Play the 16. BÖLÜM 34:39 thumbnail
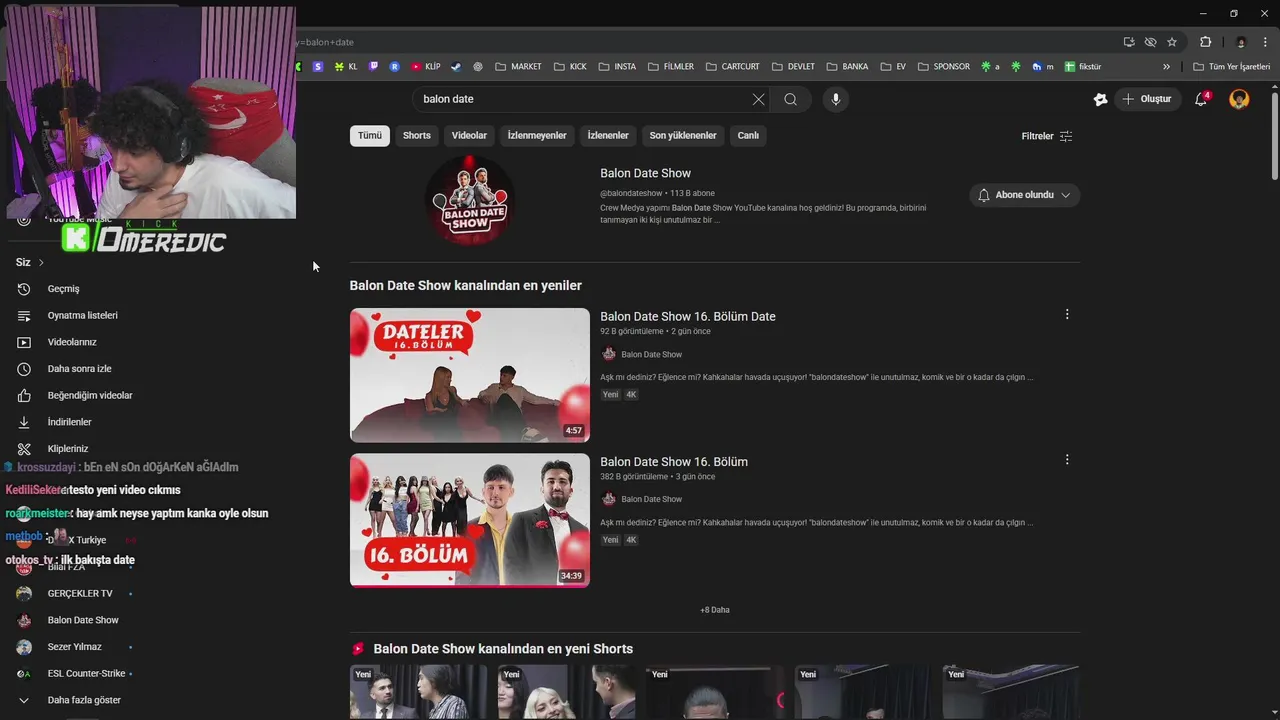This screenshot has width=1280, height=720. point(470,520)
